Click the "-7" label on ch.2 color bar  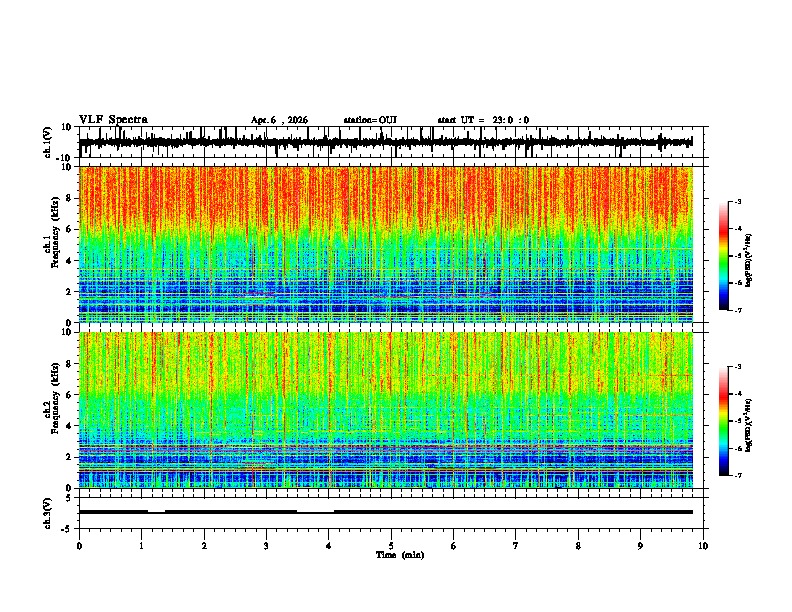738,475
